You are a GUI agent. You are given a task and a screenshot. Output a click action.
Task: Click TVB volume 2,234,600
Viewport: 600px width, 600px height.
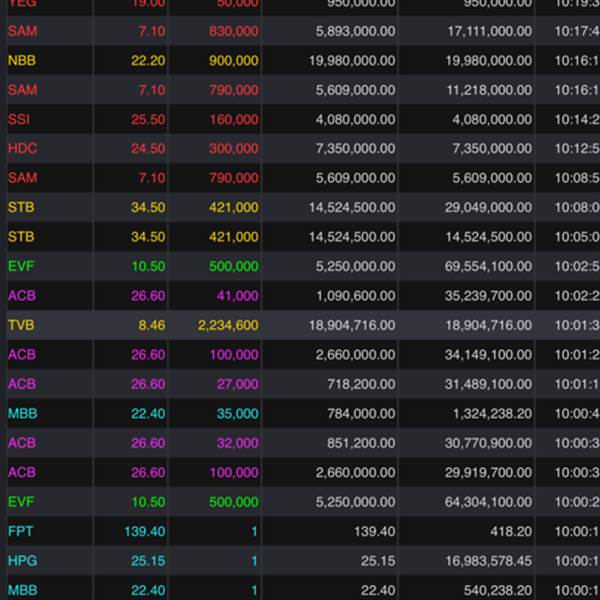point(228,325)
